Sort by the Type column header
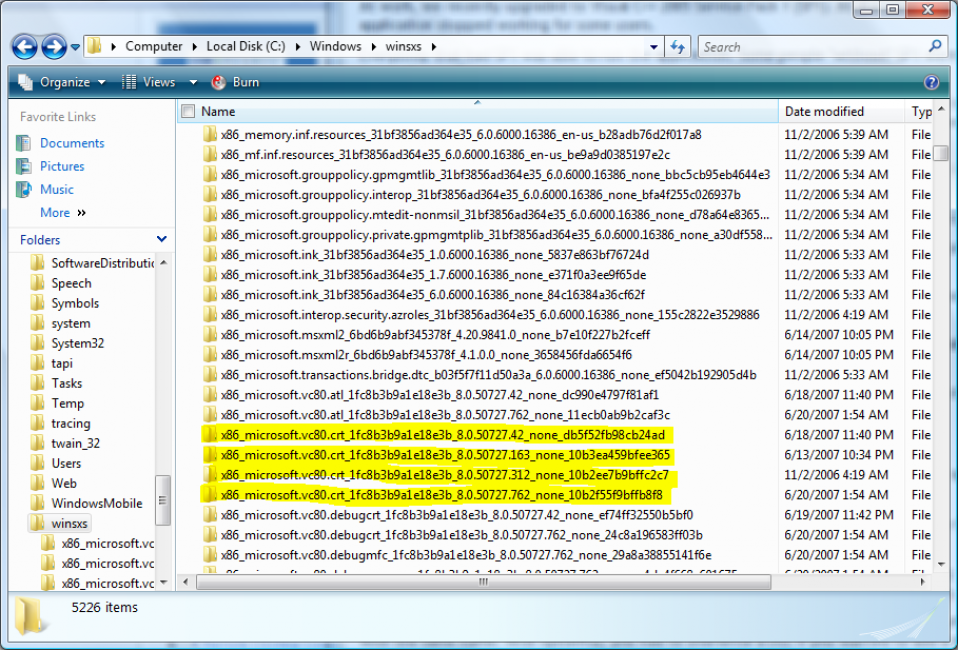 click(x=921, y=111)
